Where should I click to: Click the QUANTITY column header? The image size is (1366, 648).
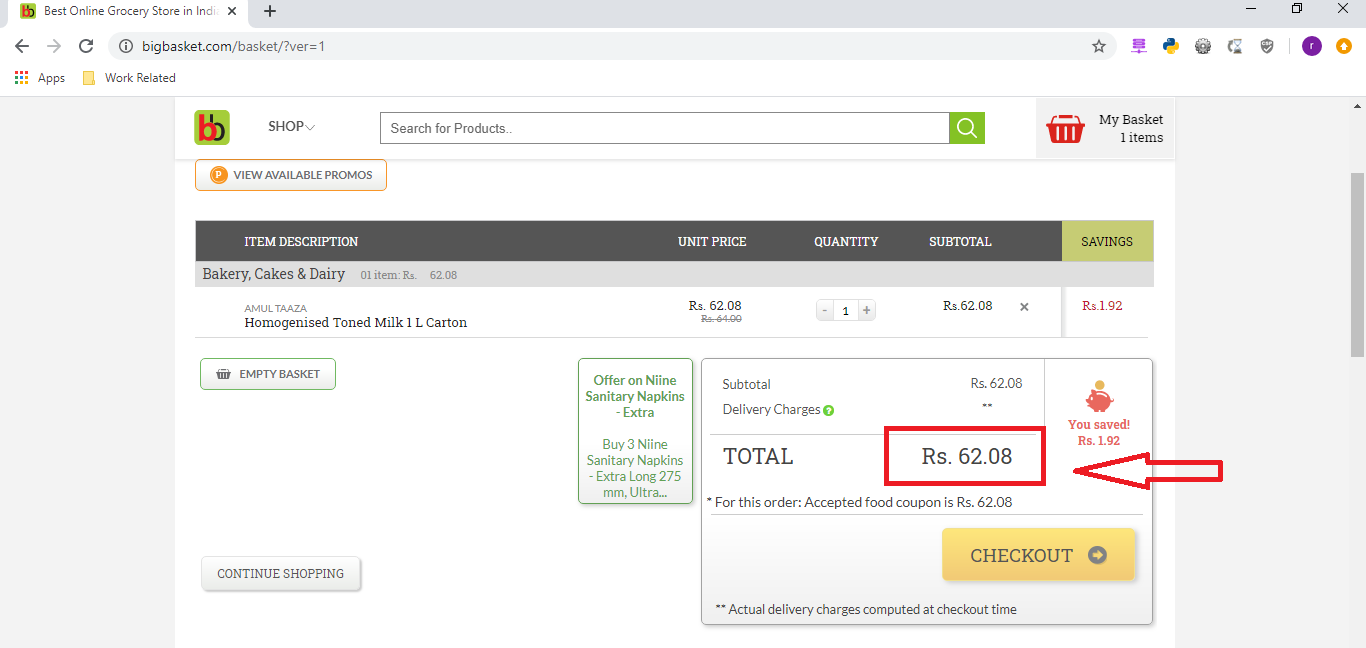[x=846, y=242]
